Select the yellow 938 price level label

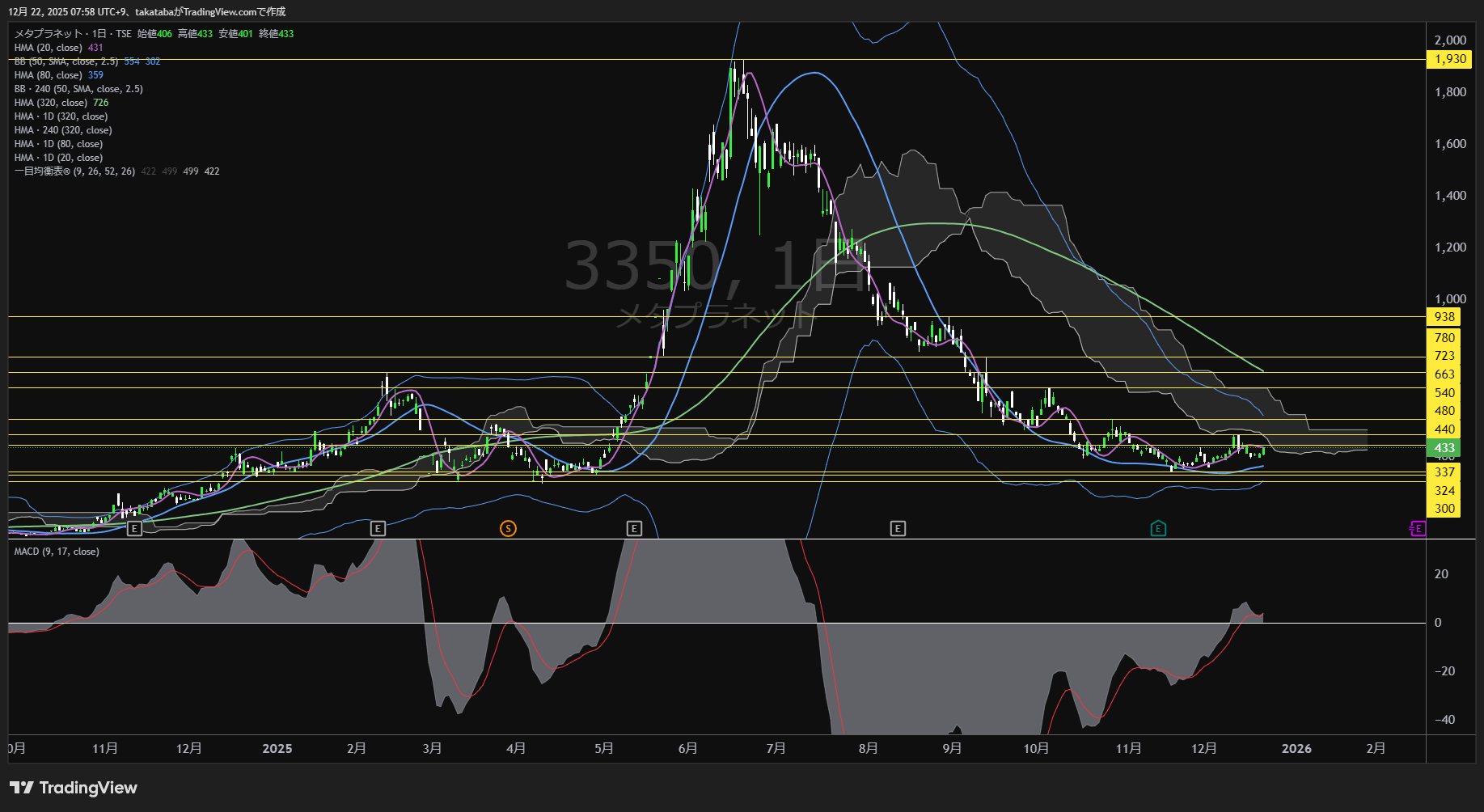coord(1444,317)
